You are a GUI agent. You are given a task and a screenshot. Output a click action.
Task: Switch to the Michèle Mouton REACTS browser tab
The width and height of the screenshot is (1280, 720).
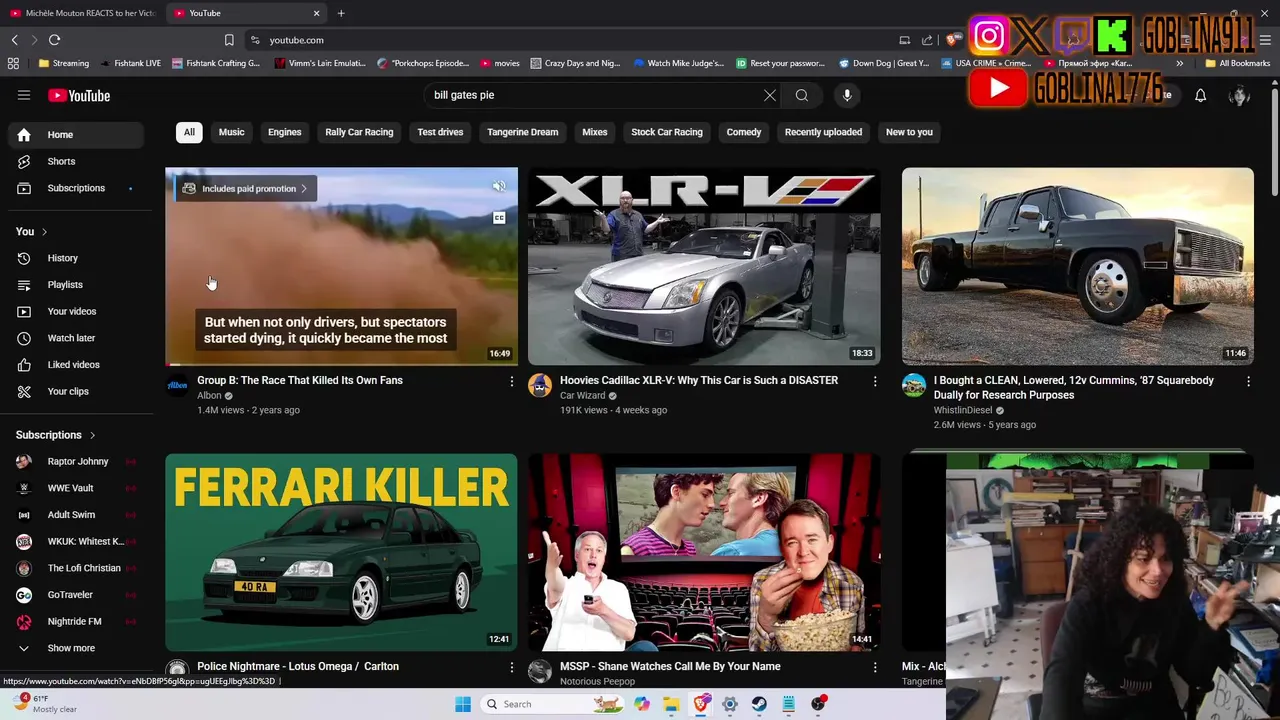(x=82, y=13)
